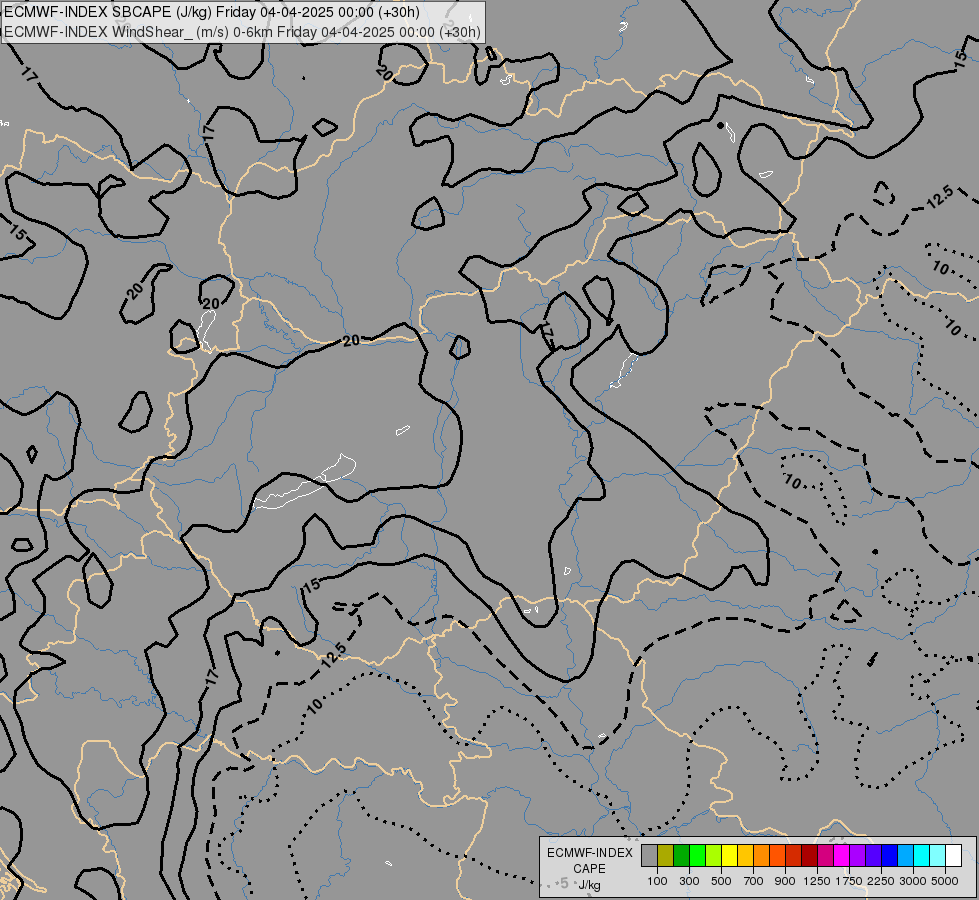The image size is (979, 900).
Task: Select the lime yellow-green legend swatch
Action: 714,856
